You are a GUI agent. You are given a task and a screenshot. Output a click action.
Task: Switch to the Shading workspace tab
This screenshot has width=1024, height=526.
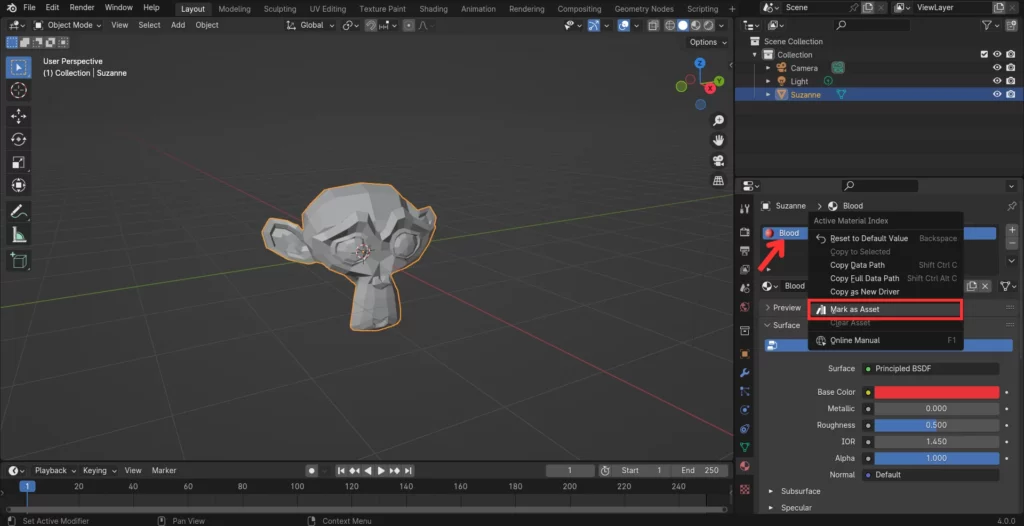(434, 9)
